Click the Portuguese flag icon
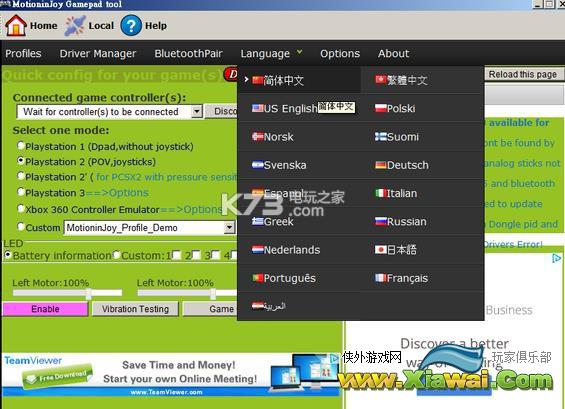 click(258, 278)
